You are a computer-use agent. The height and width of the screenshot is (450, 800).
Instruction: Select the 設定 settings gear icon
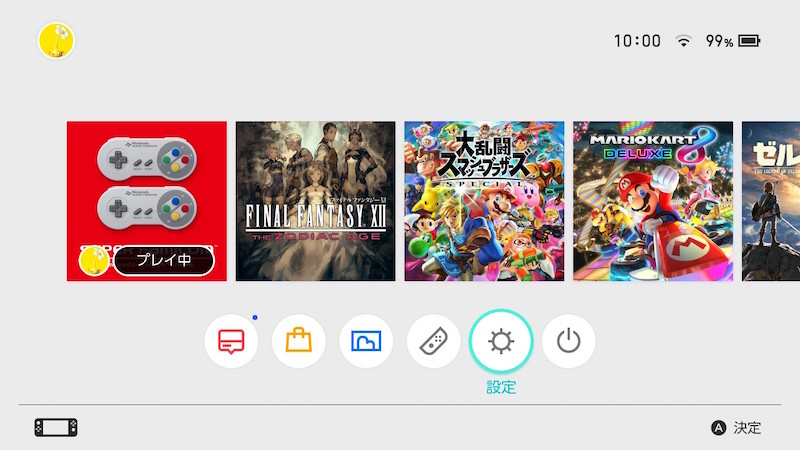pos(501,341)
